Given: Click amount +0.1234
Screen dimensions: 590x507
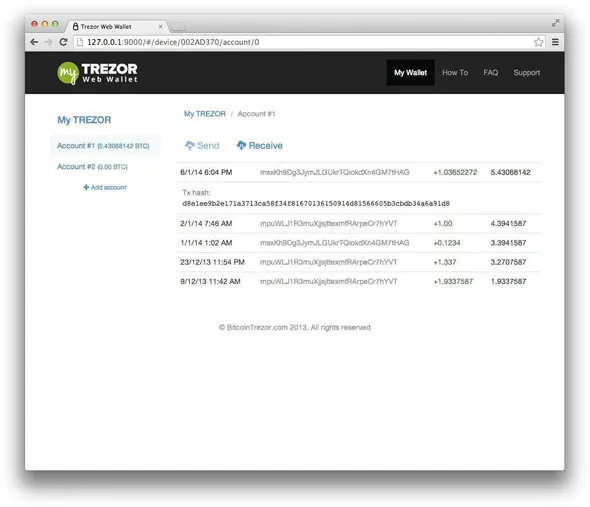Looking at the screenshot, I should [447, 243].
